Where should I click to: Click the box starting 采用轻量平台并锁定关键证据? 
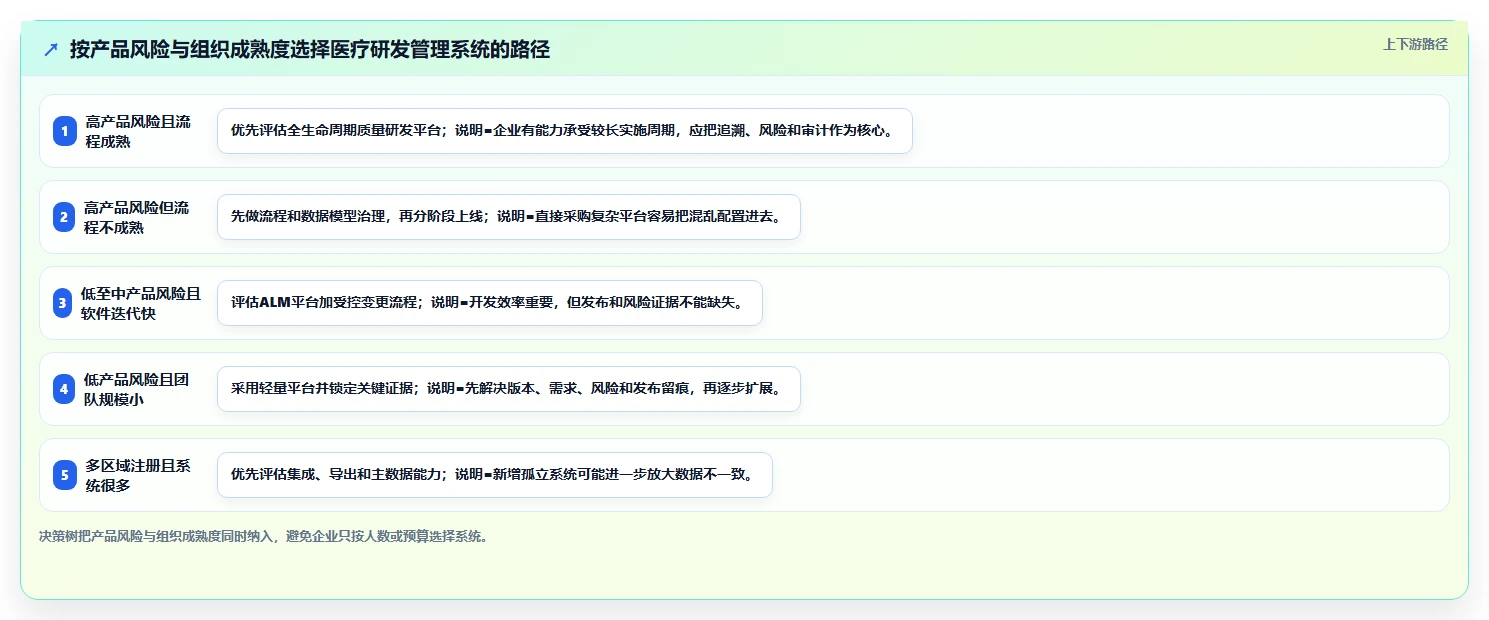click(x=509, y=389)
